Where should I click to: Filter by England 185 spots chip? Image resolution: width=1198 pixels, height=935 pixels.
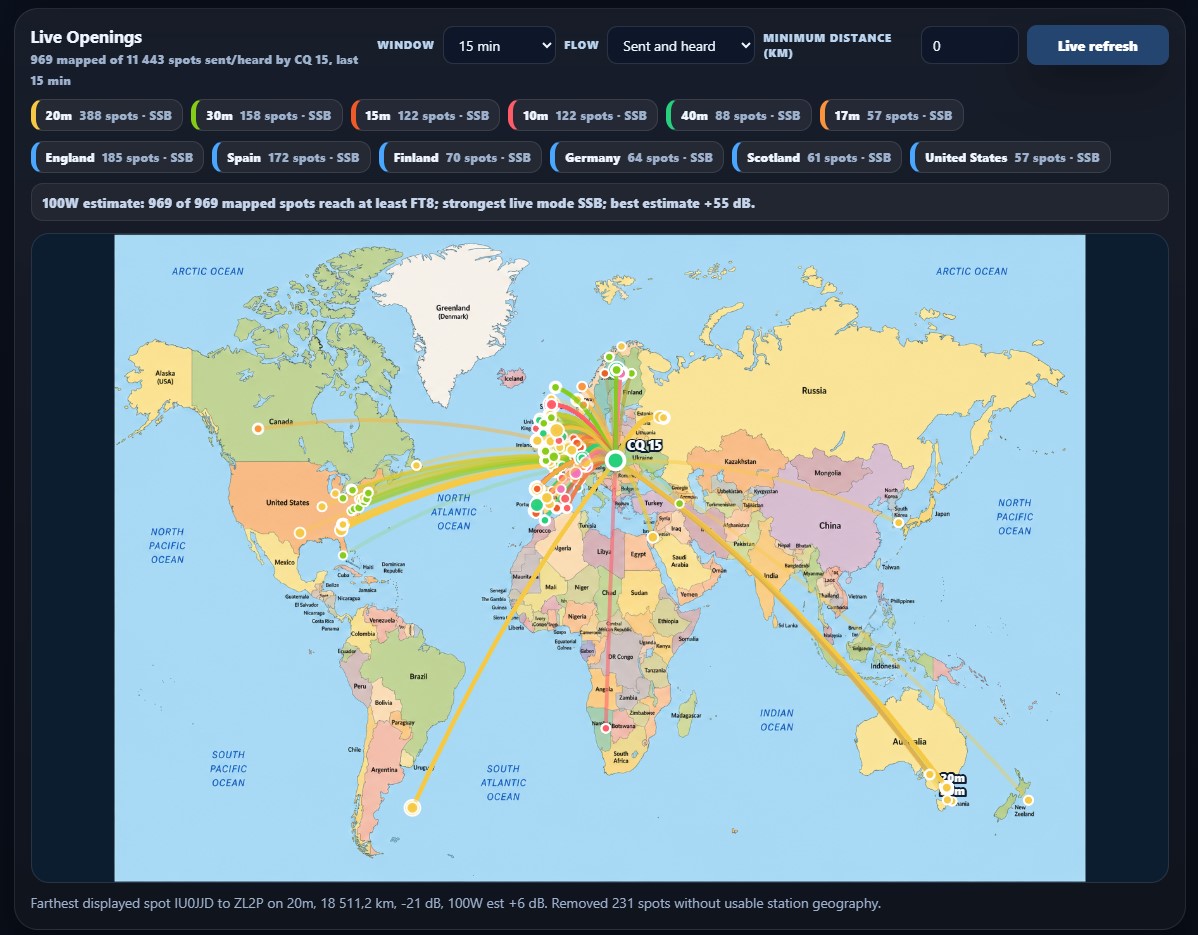(118, 157)
